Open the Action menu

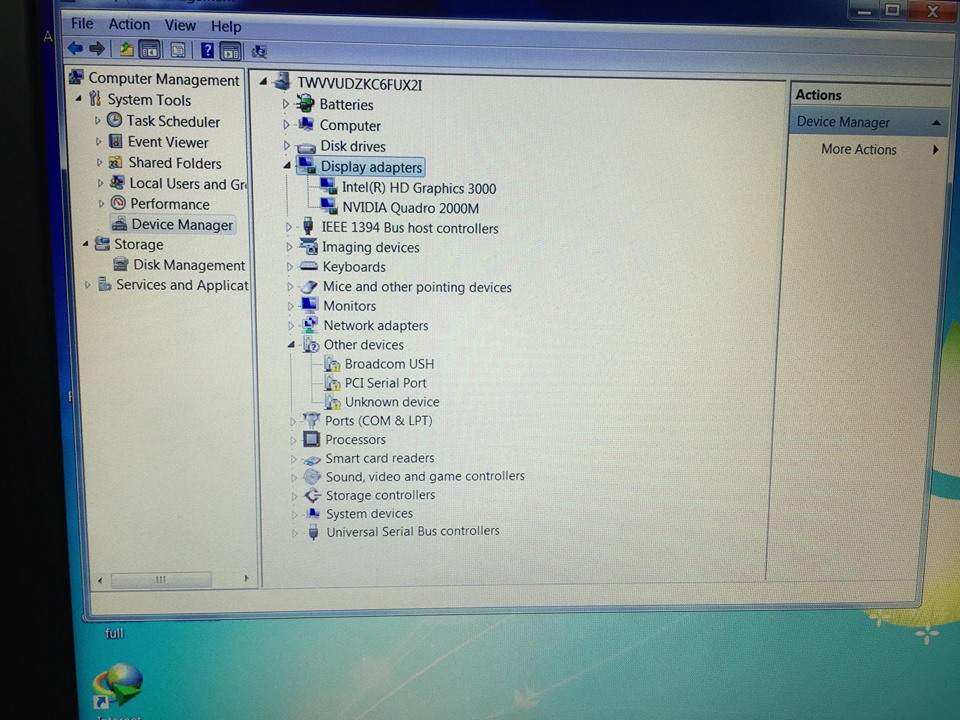tap(129, 24)
